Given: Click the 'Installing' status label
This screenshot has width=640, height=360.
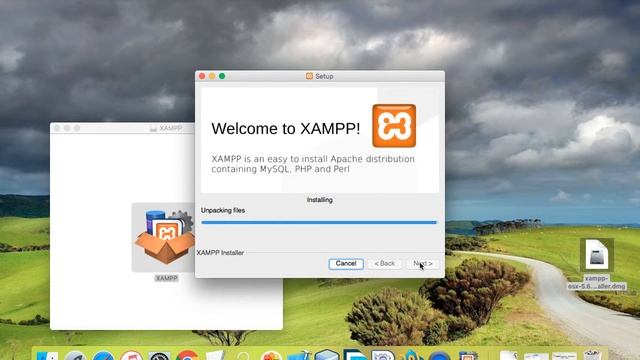Looking at the screenshot, I should (x=320, y=200).
